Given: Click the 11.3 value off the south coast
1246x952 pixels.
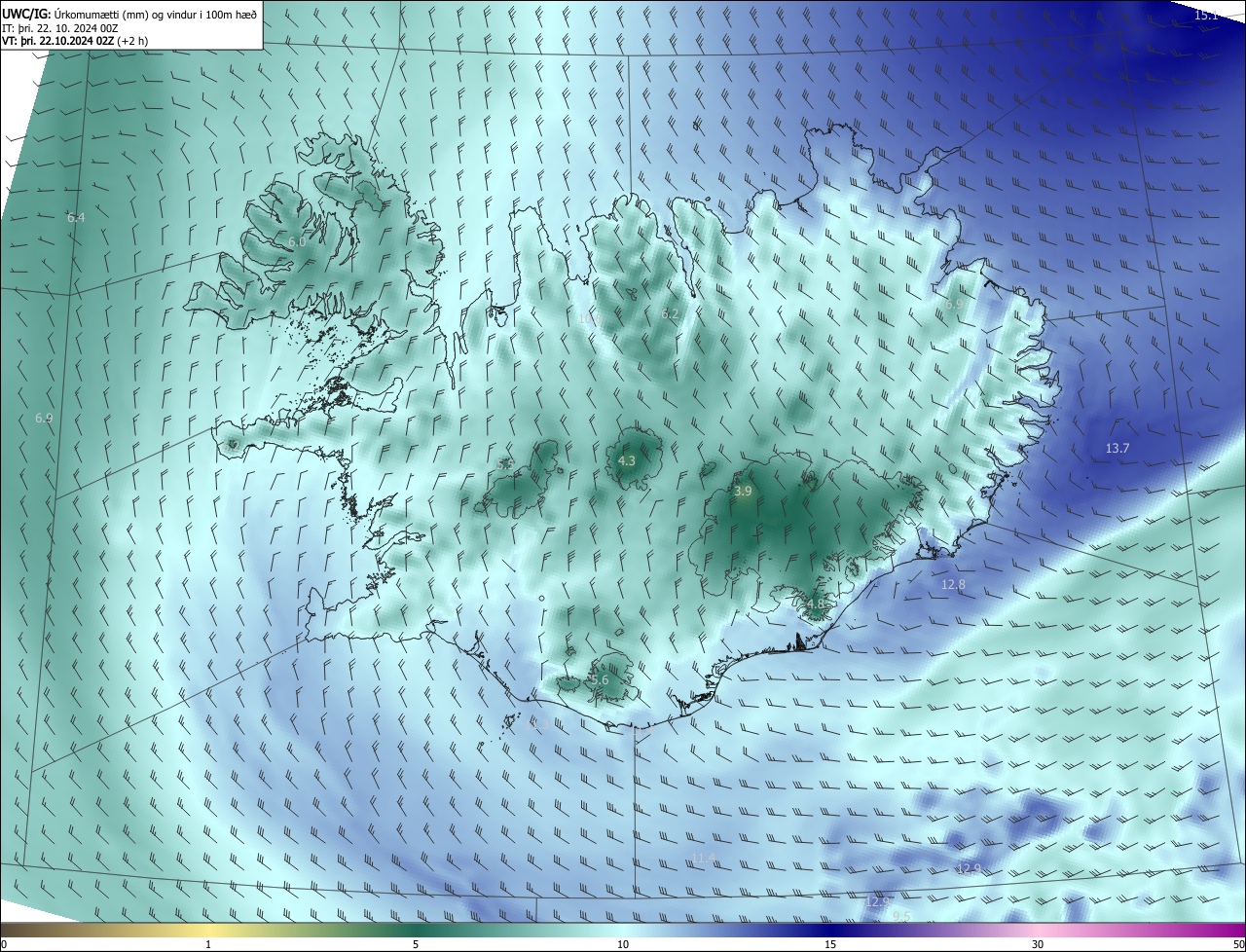Looking at the screenshot, I should pos(536,725).
